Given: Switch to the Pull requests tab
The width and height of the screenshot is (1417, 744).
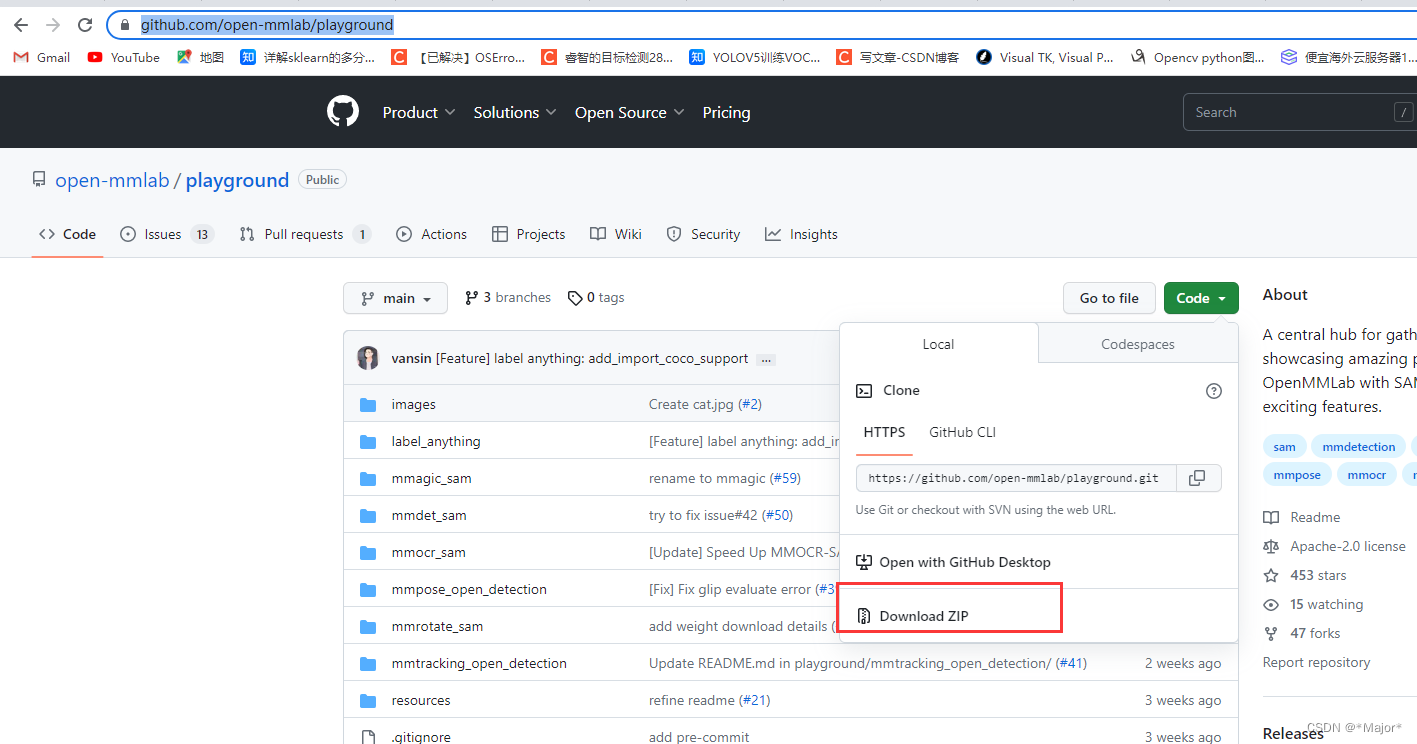Looking at the screenshot, I should (x=305, y=234).
